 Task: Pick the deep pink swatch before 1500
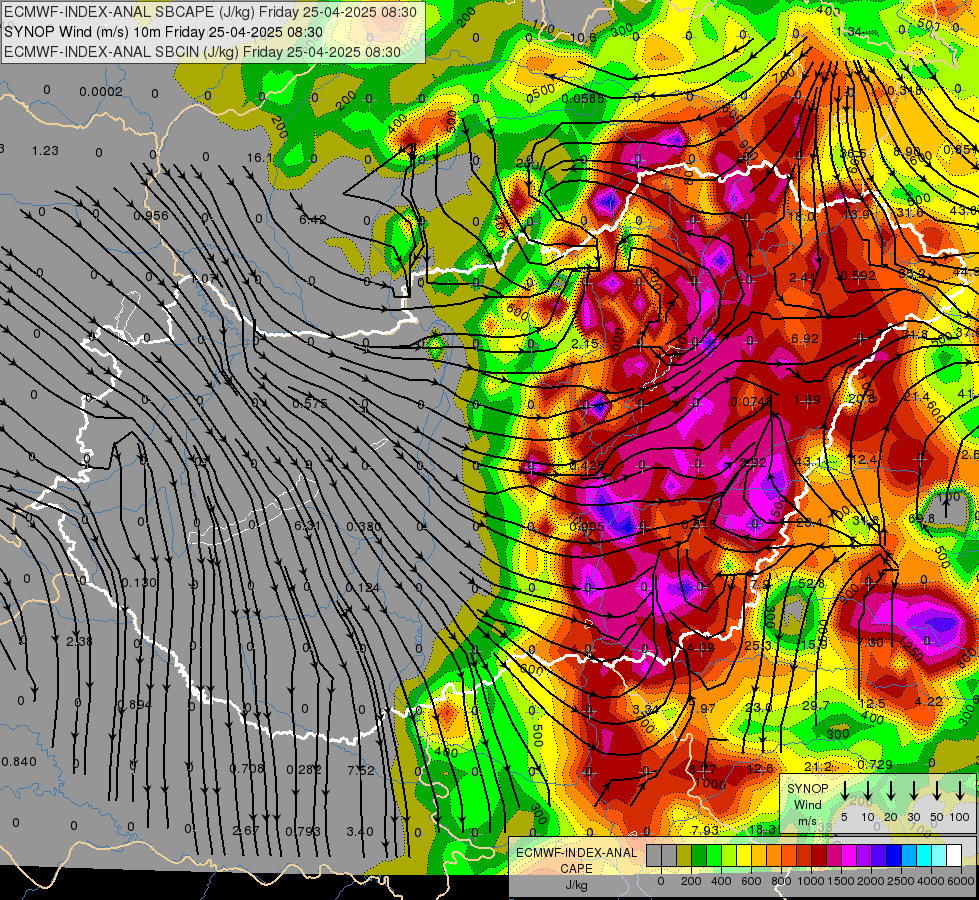coord(834,856)
